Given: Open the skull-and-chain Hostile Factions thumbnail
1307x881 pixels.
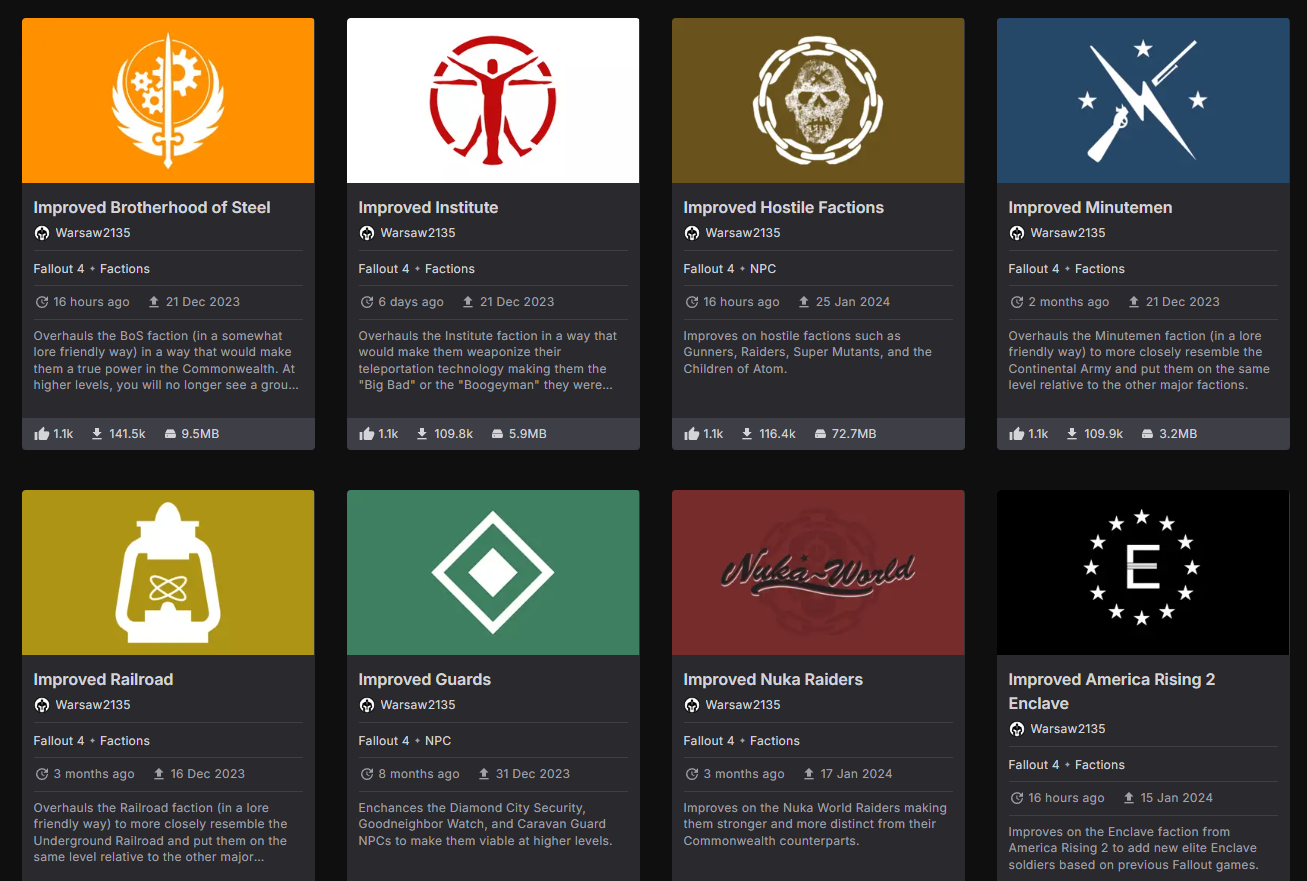Looking at the screenshot, I should tap(818, 101).
